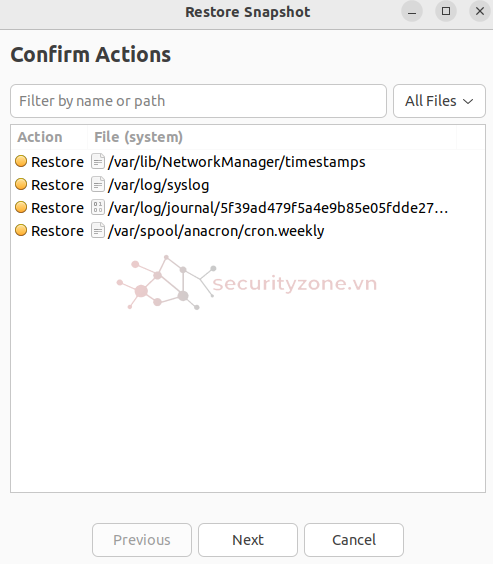Select the /var/log/journal file path entry

click(278, 208)
